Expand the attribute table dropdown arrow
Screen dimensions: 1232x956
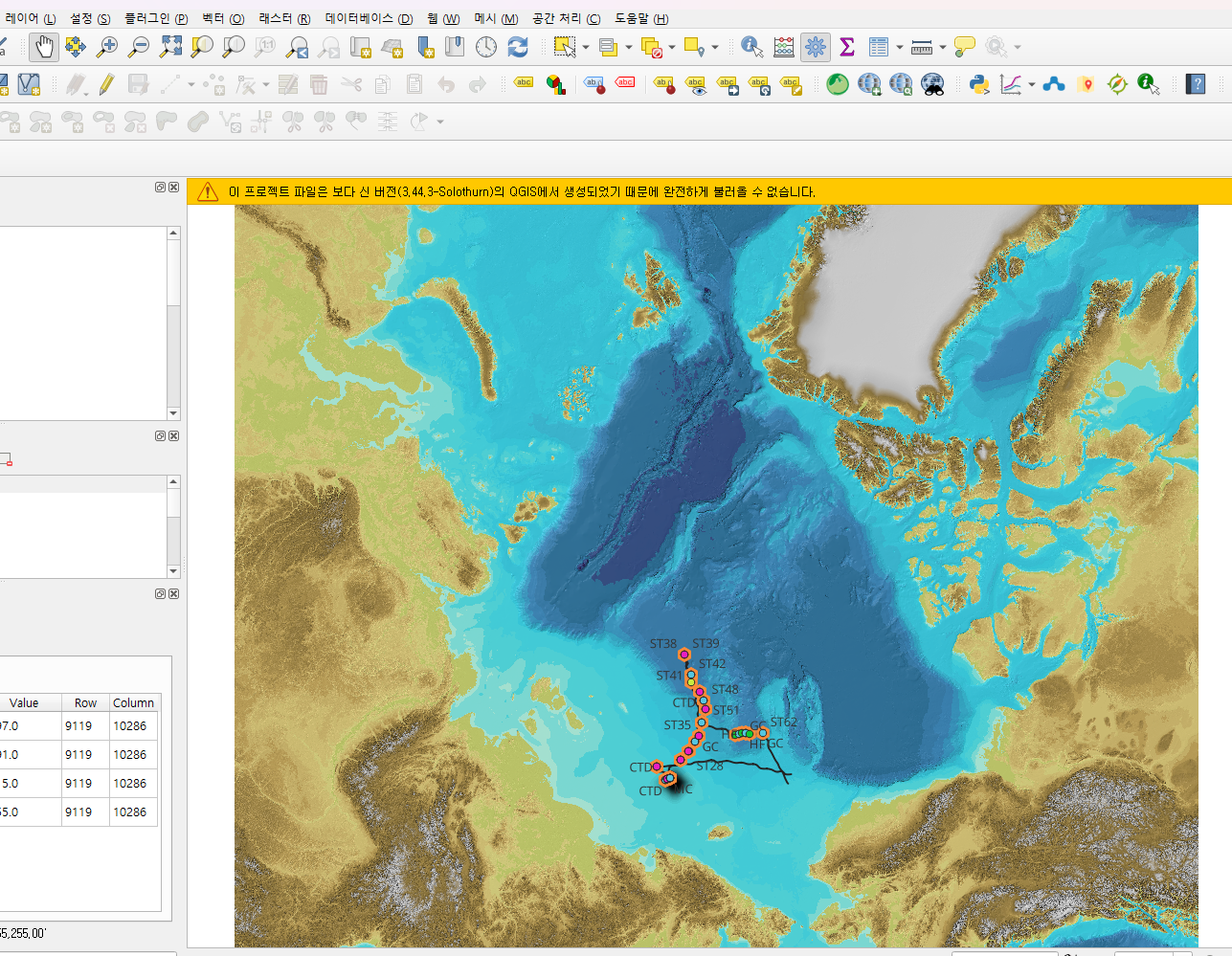900,47
